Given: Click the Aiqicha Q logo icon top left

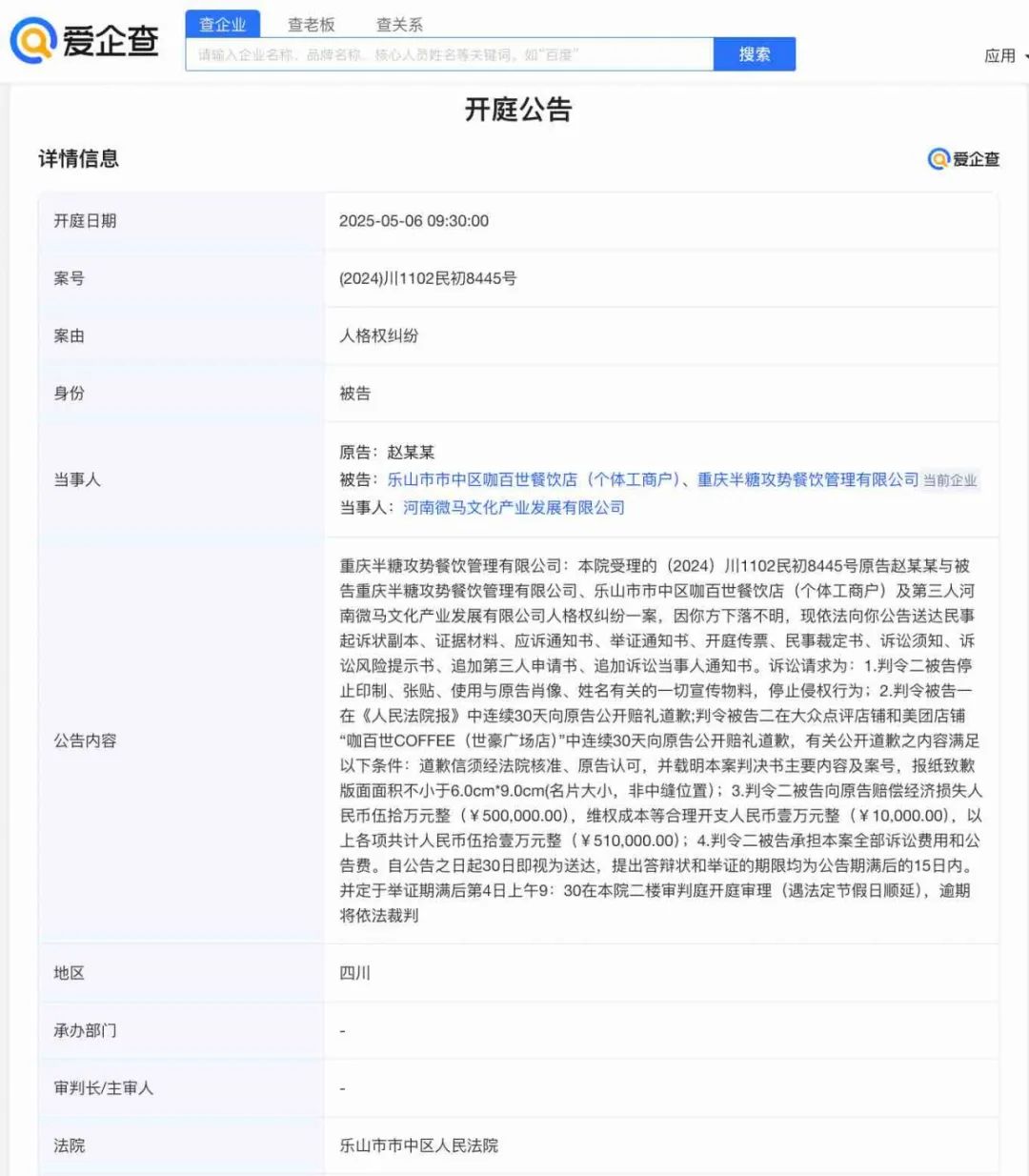Looking at the screenshot, I should [x=35, y=40].
